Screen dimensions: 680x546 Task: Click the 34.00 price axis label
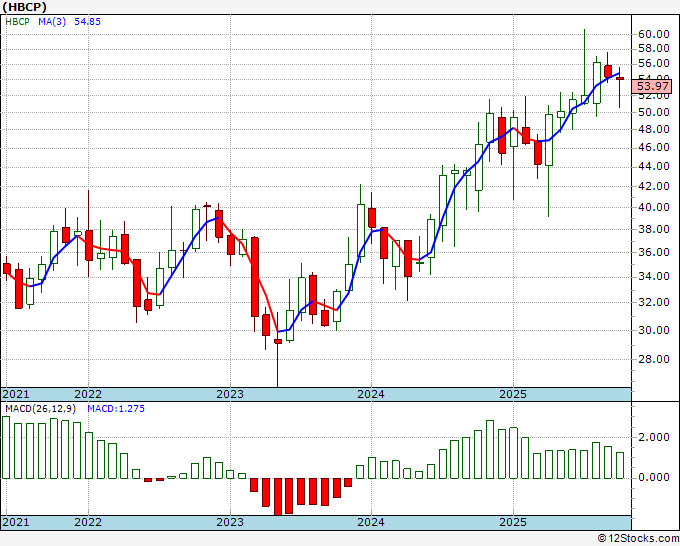coord(654,276)
